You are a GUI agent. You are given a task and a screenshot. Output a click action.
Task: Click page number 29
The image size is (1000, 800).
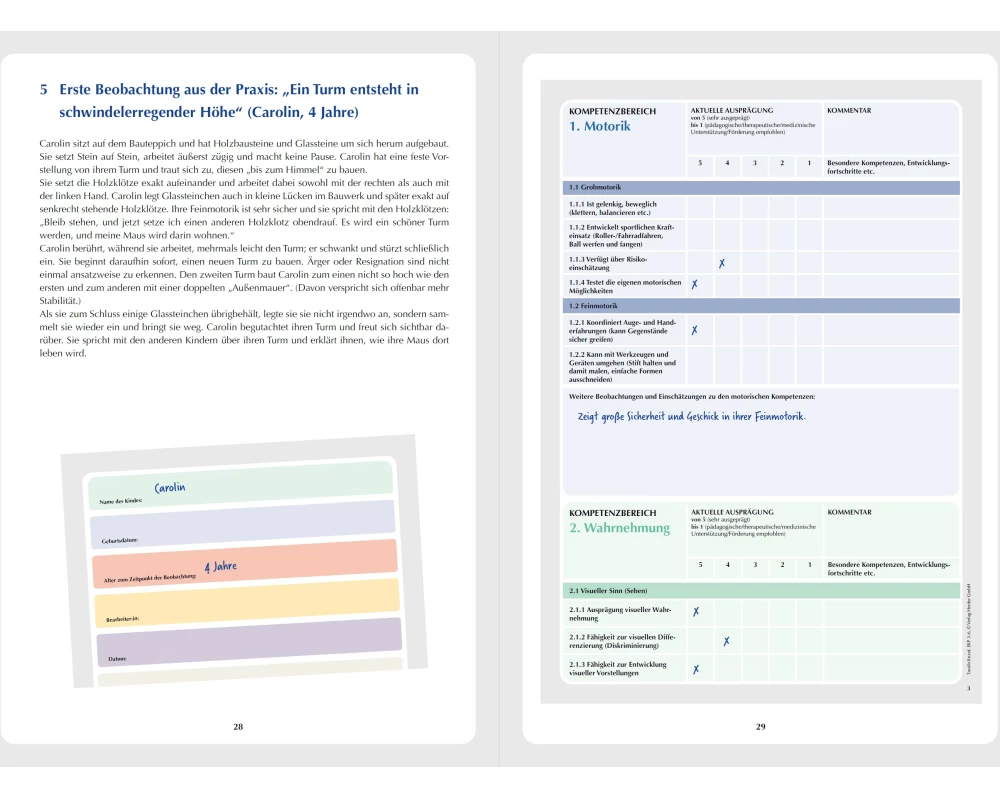(x=760, y=727)
